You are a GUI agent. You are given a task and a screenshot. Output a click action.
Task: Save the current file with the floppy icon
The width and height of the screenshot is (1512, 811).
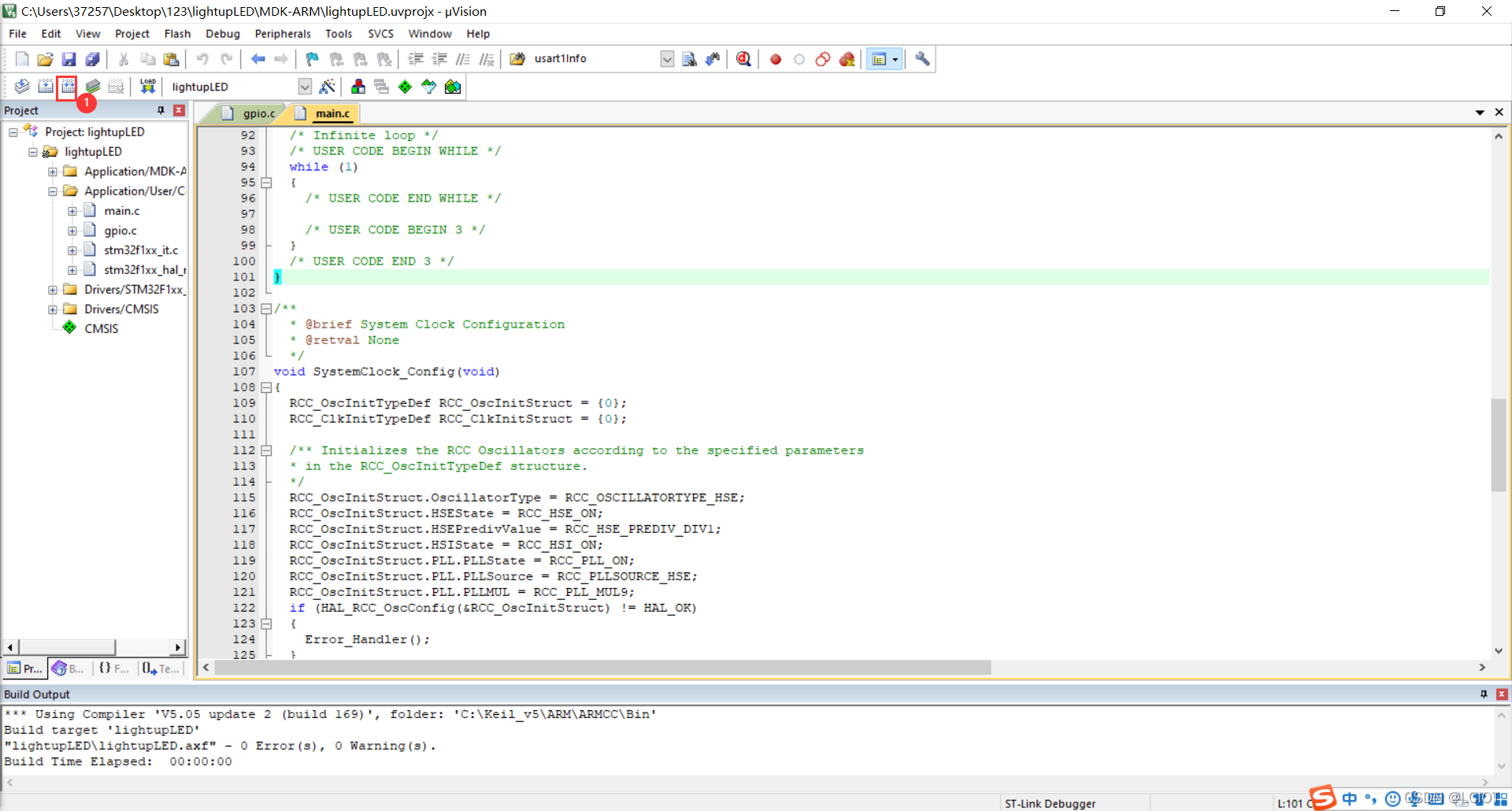coord(69,59)
